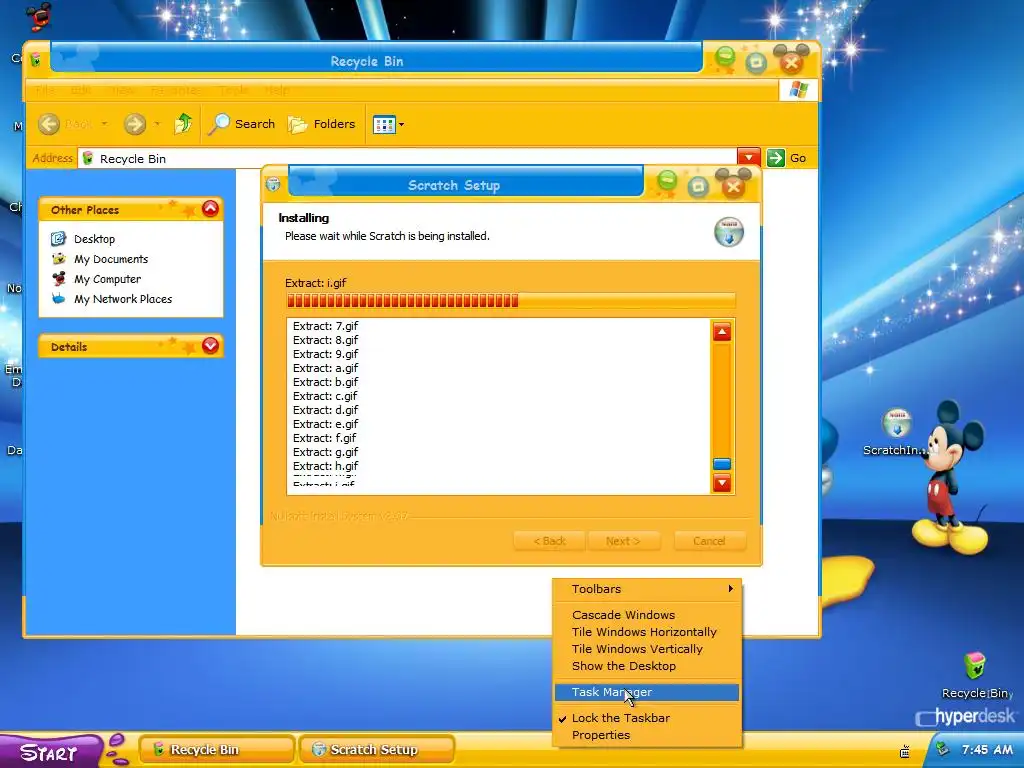The width and height of the screenshot is (1024, 768).
Task: Open the Views icon dropdown
Action: coord(388,124)
